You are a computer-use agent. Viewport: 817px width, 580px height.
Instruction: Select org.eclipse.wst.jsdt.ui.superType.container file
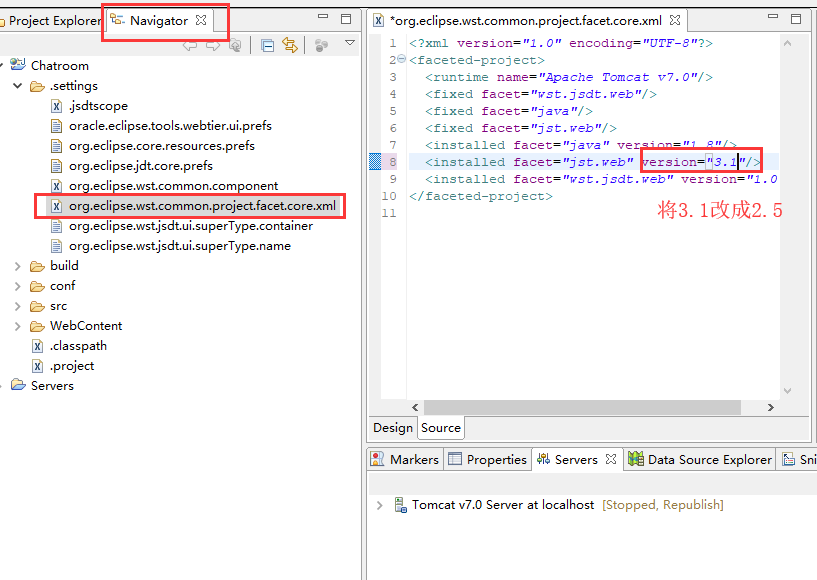pyautogui.click(x=191, y=226)
